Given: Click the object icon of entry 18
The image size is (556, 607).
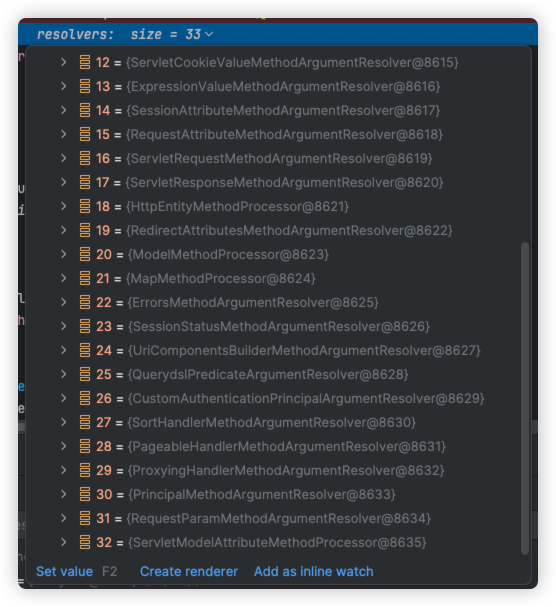Looking at the screenshot, I should click(85, 206).
